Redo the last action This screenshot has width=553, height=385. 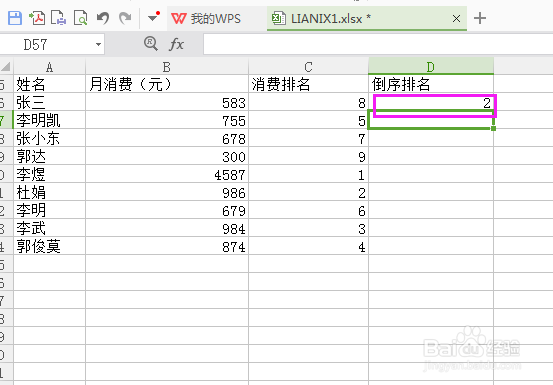(125, 18)
